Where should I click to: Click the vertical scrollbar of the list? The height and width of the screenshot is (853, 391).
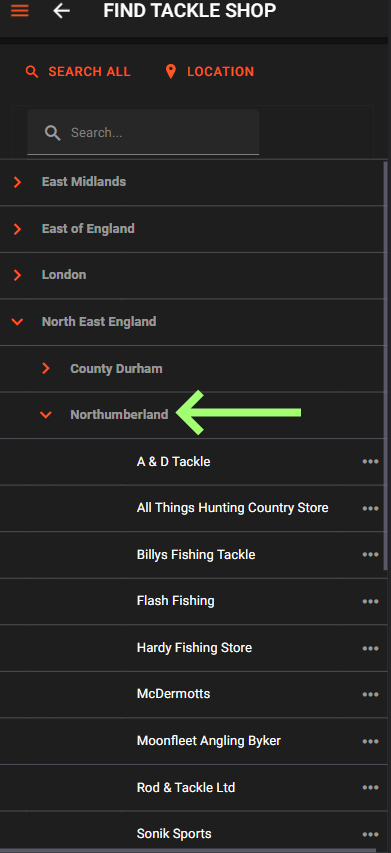[x=386, y=364]
